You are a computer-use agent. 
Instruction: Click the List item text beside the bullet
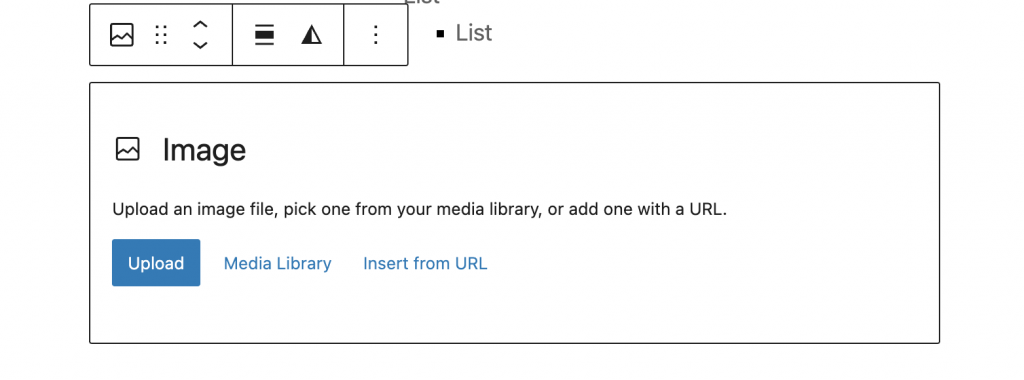[x=473, y=33]
